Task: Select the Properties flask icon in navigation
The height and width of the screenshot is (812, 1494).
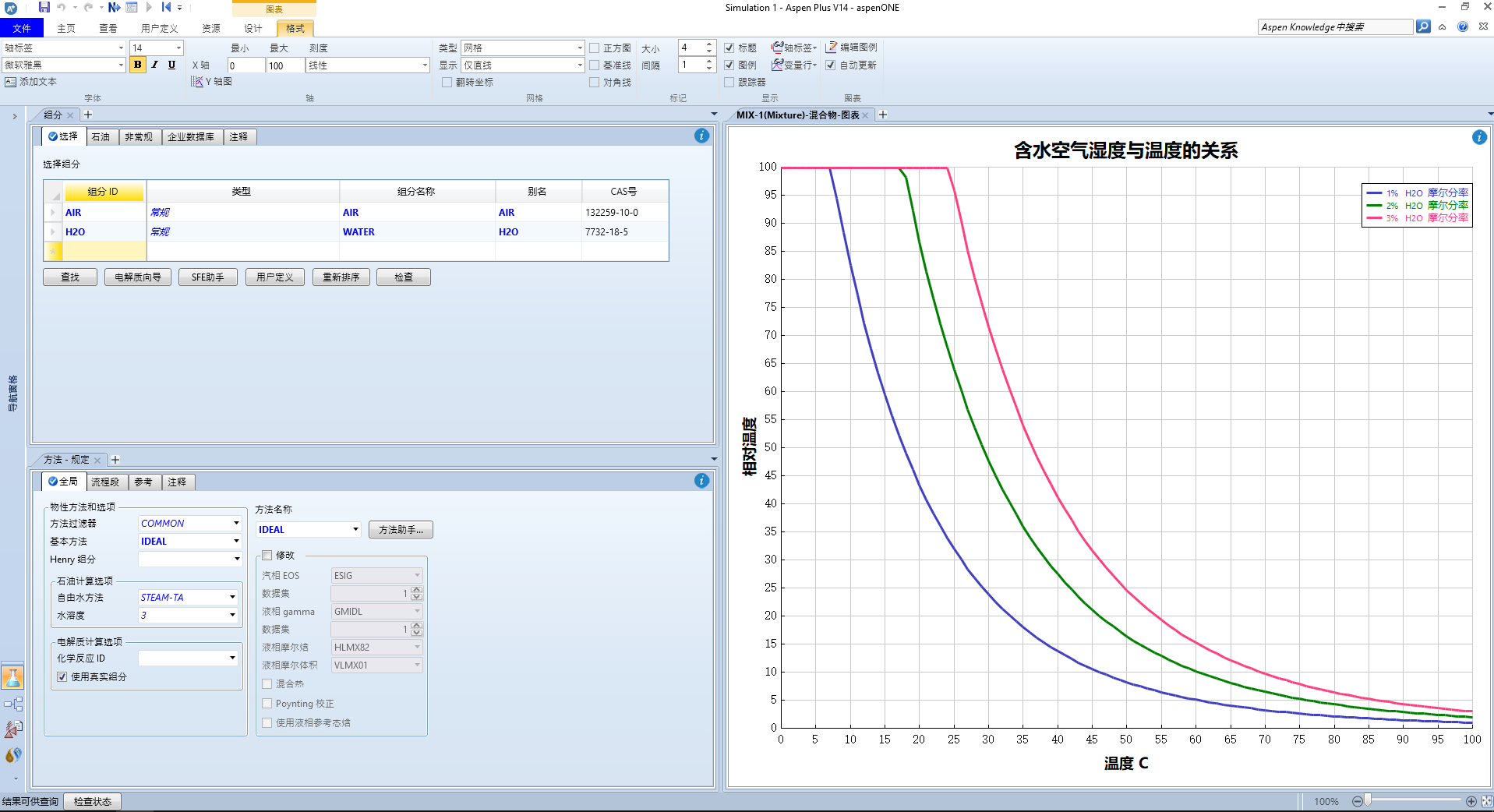Action: point(12,677)
